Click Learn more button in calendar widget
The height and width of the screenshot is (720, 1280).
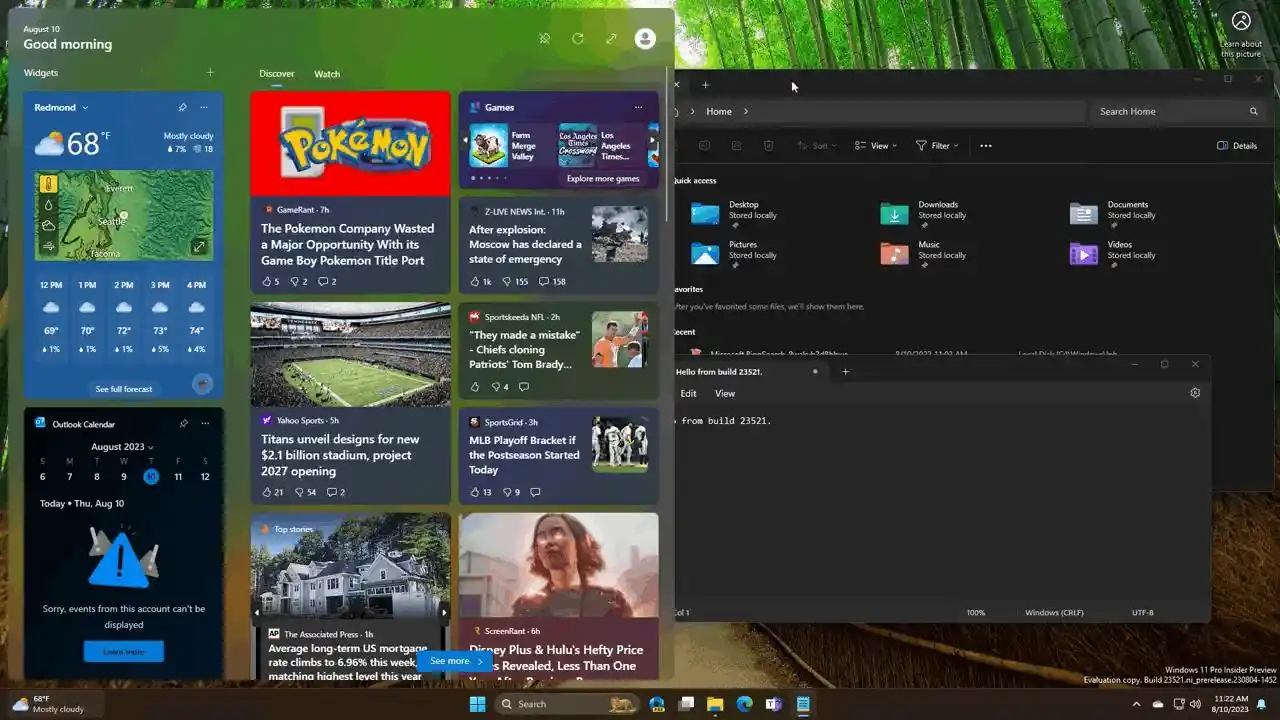[x=124, y=652]
